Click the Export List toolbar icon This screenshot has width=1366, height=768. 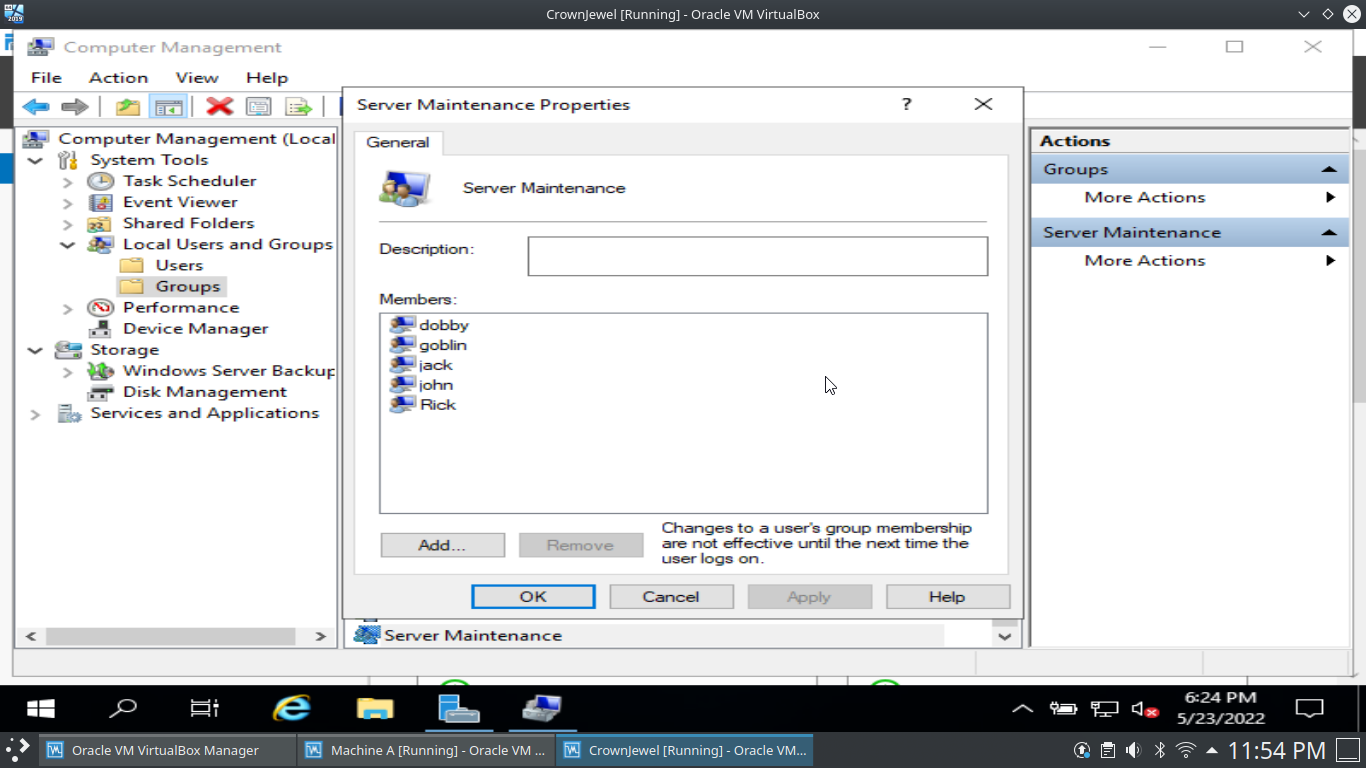click(x=298, y=107)
